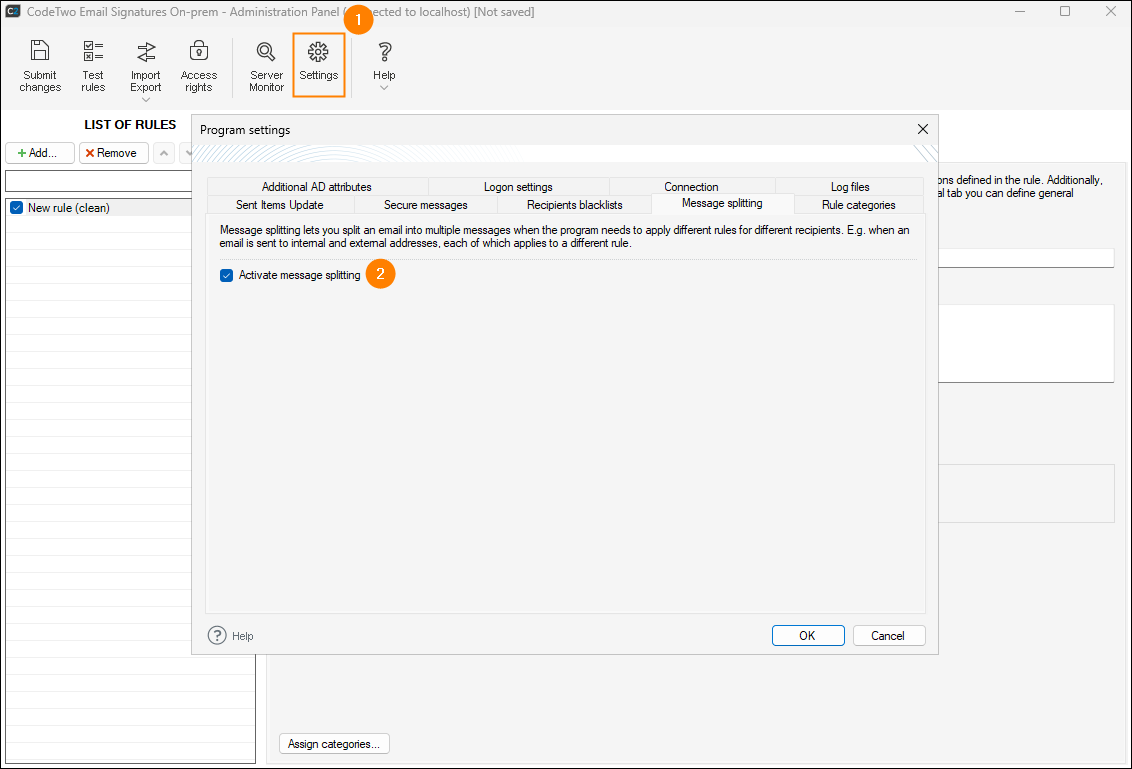Open the Submit changes tool
The image size is (1132, 769).
pos(40,65)
